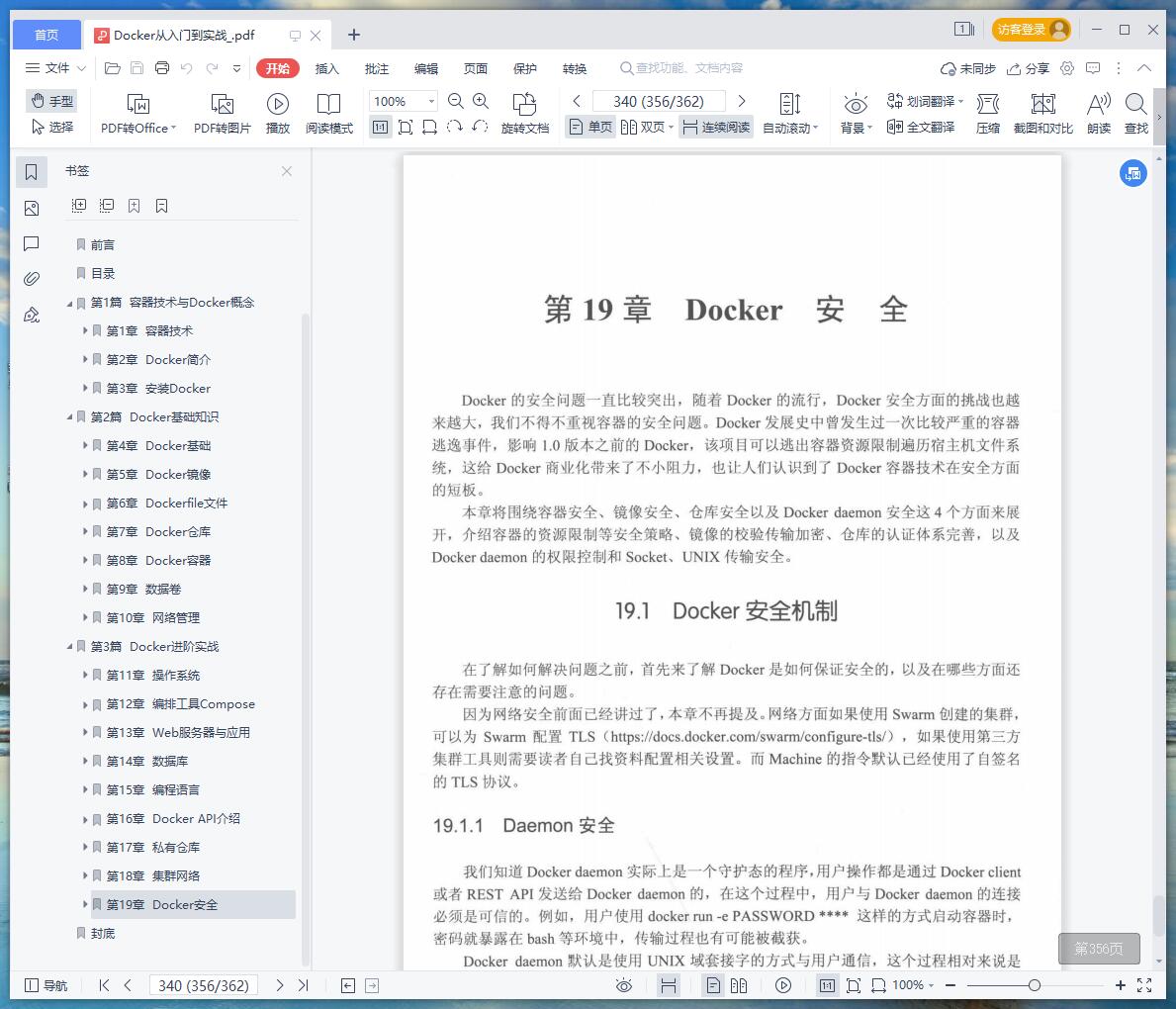This screenshot has height=1009, width=1176.
Task: Open the thumbnails panel in the sidebar
Action: (32, 209)
